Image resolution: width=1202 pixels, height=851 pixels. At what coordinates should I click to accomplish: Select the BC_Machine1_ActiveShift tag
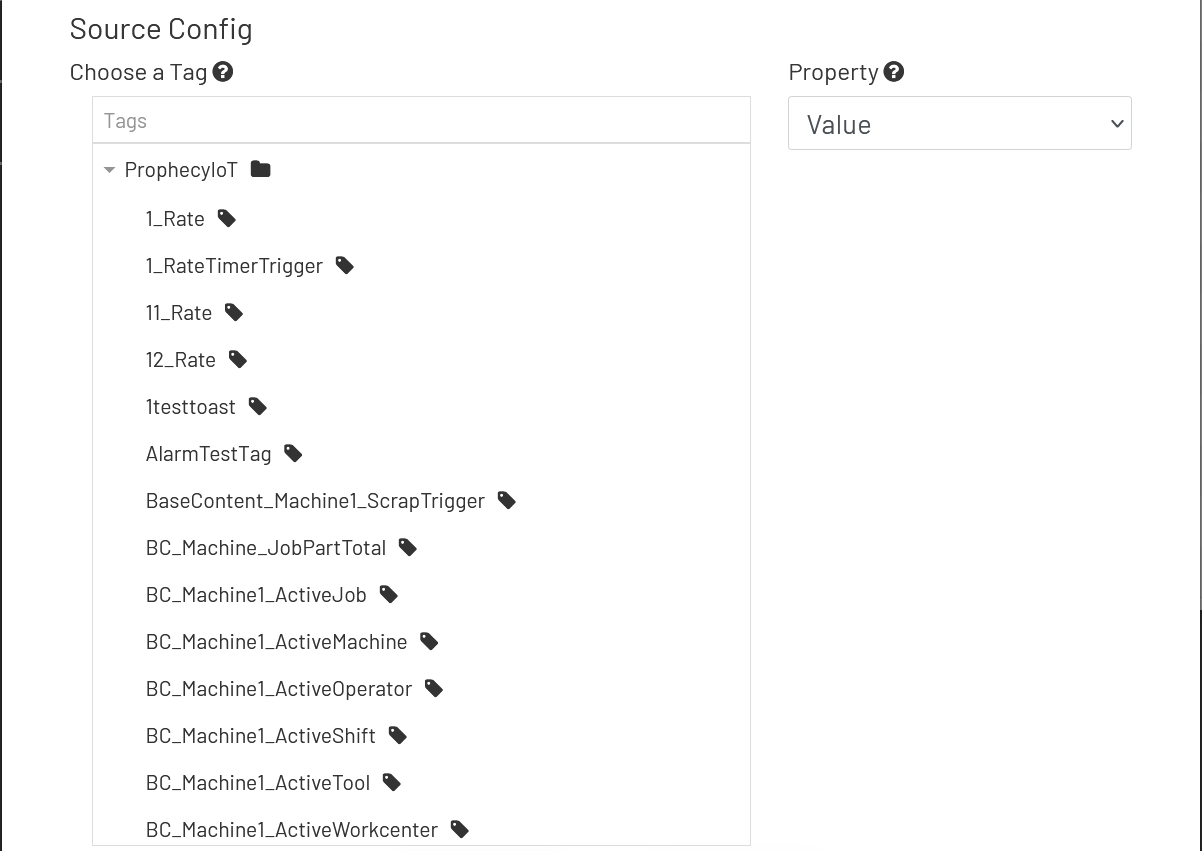click(261, 734)
